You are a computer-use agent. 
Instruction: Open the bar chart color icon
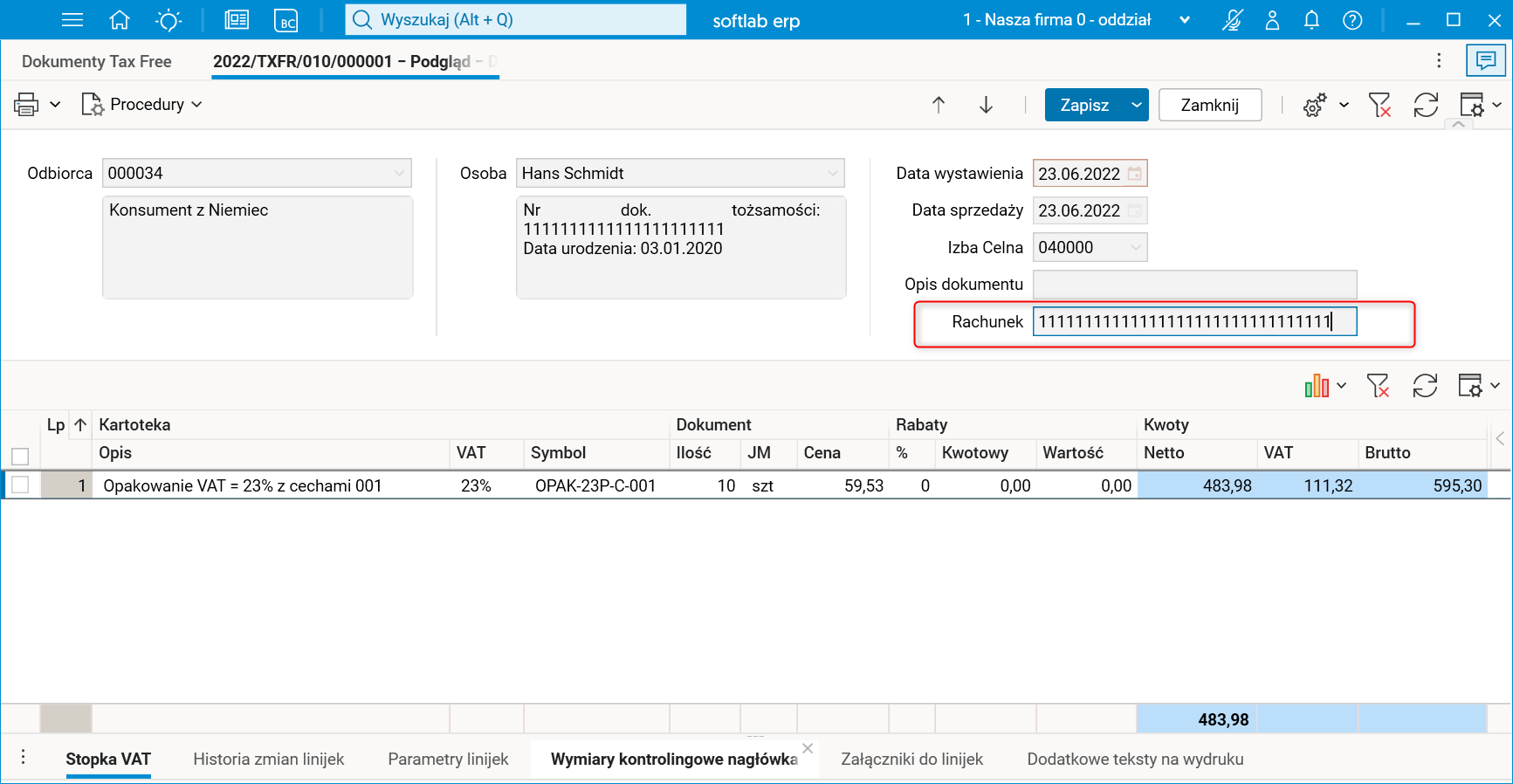click(1317, 385)
